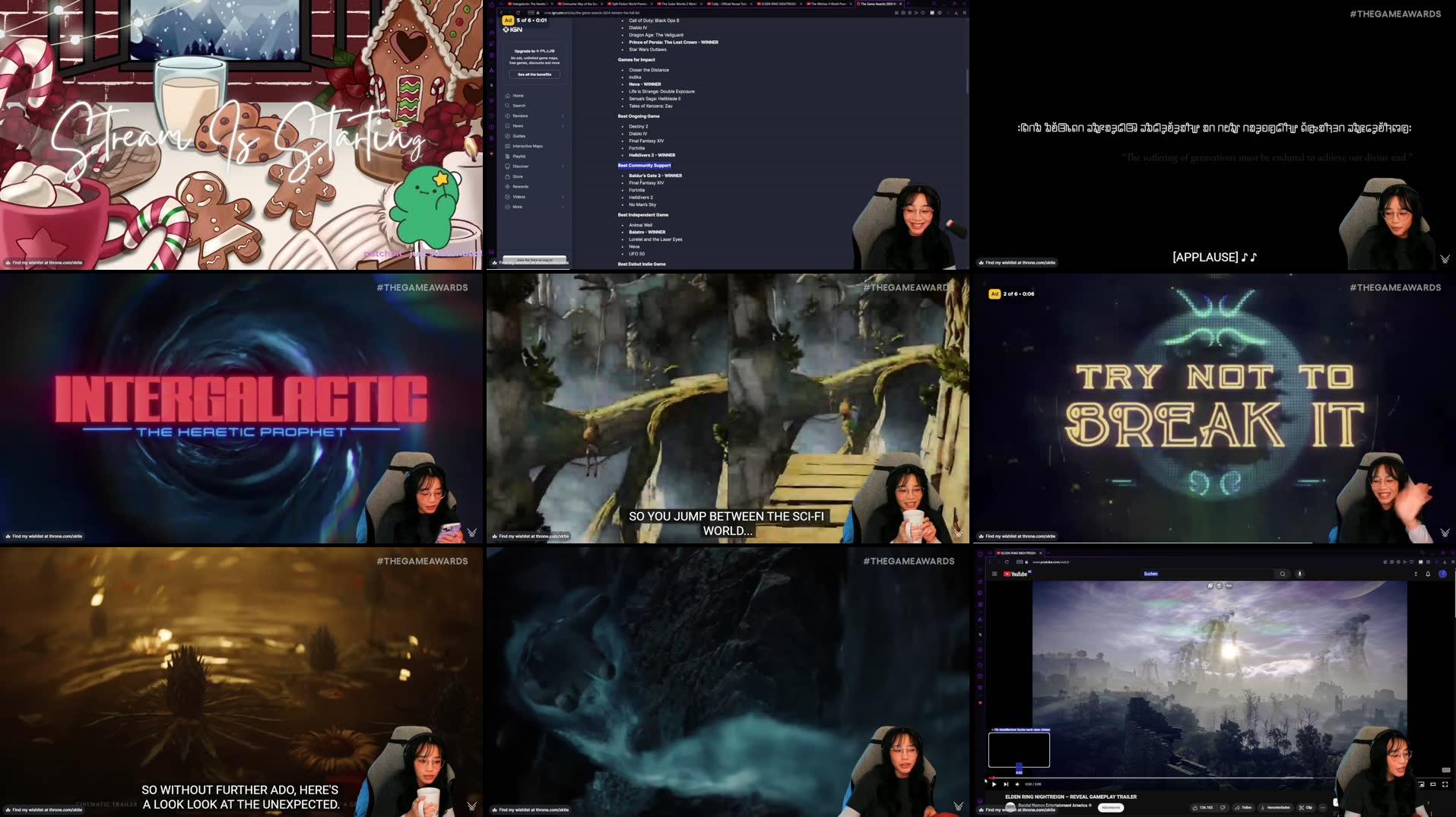Mute the YouTube player volume
Viewport: 1456px width, 817px height.
point(1017,784)
